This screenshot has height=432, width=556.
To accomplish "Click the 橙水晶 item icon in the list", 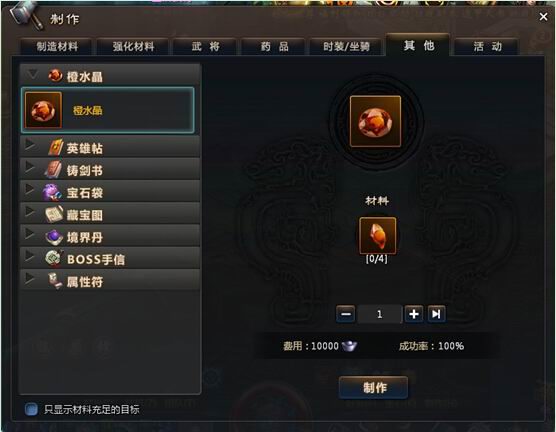I will point(43,110).
